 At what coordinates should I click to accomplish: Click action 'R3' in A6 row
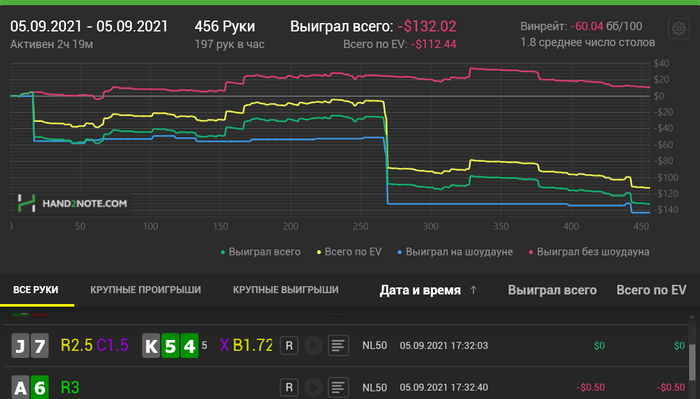click(x=70, y=387)
